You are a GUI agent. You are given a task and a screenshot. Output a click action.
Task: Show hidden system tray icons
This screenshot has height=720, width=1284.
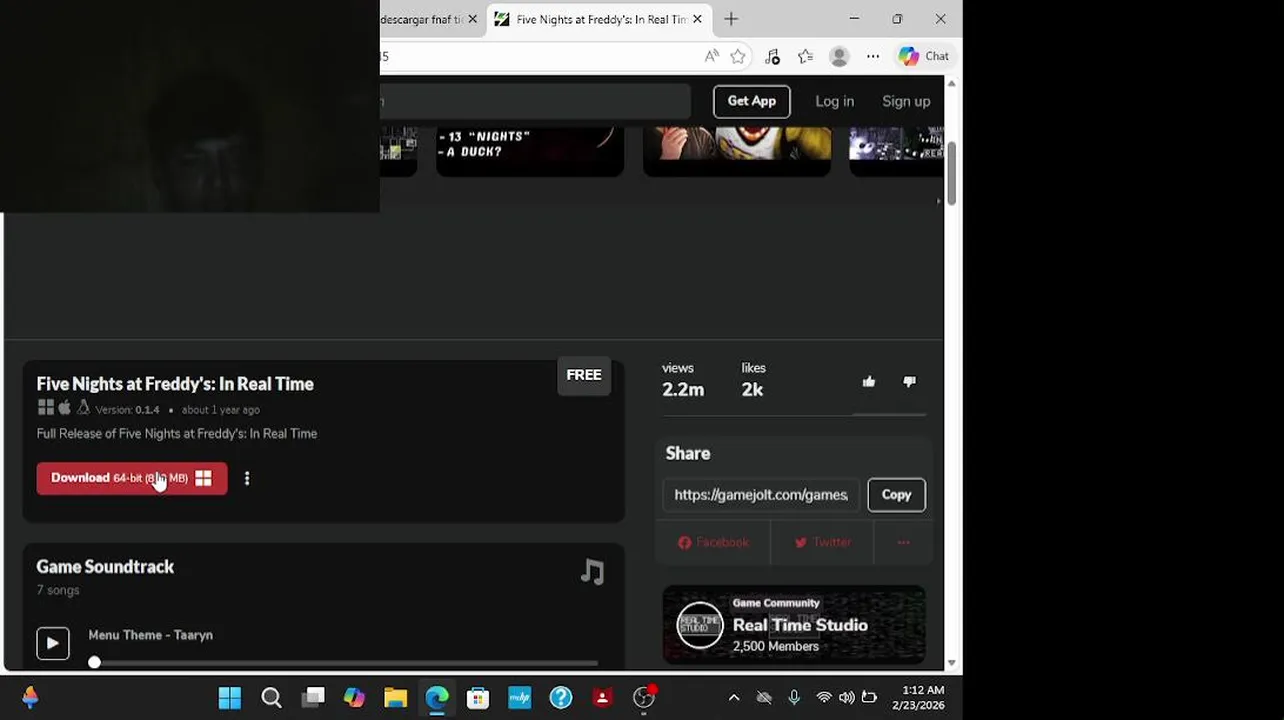[x=733, y=697]
